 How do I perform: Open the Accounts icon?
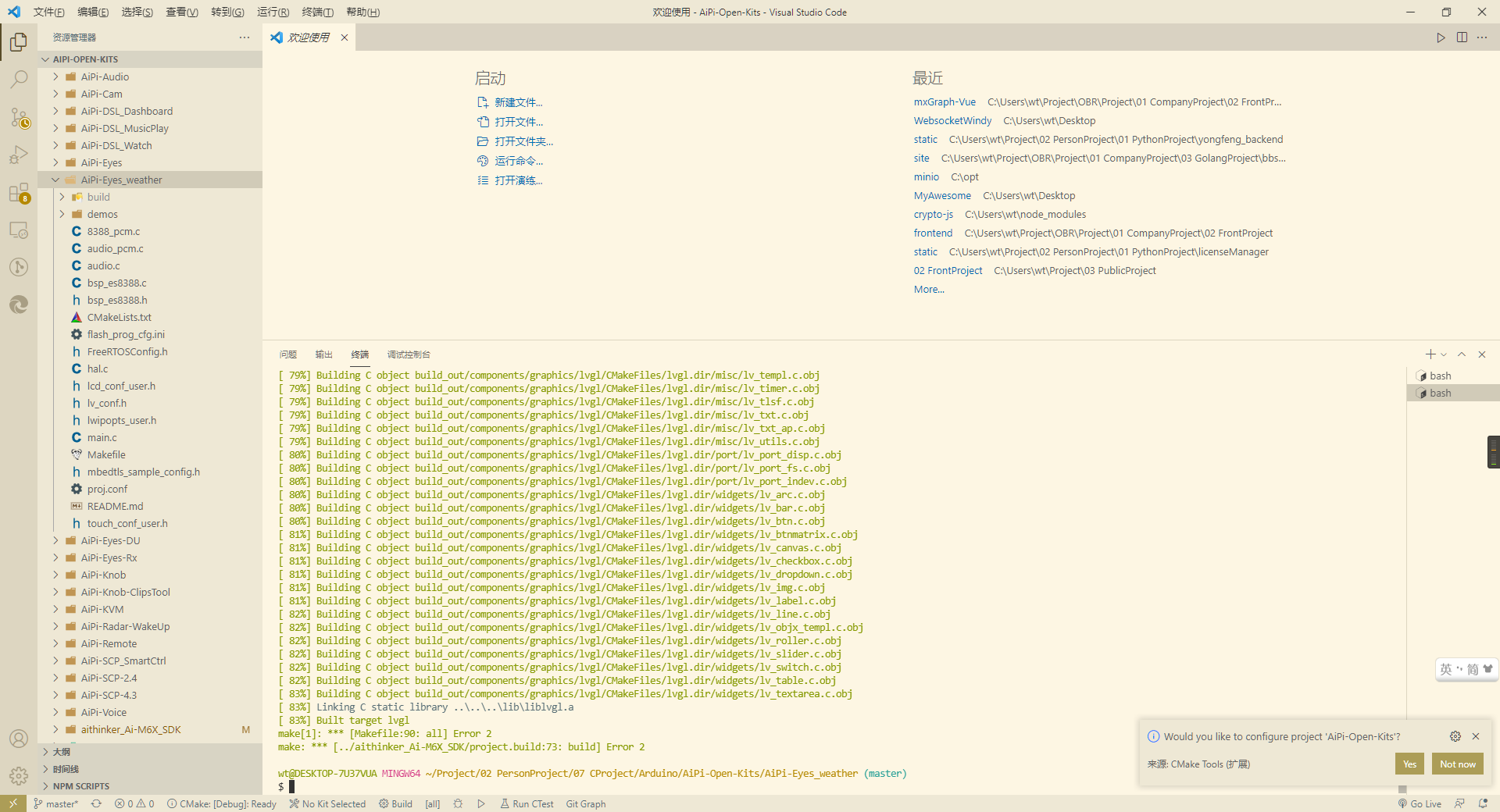[x=19, y=739]
